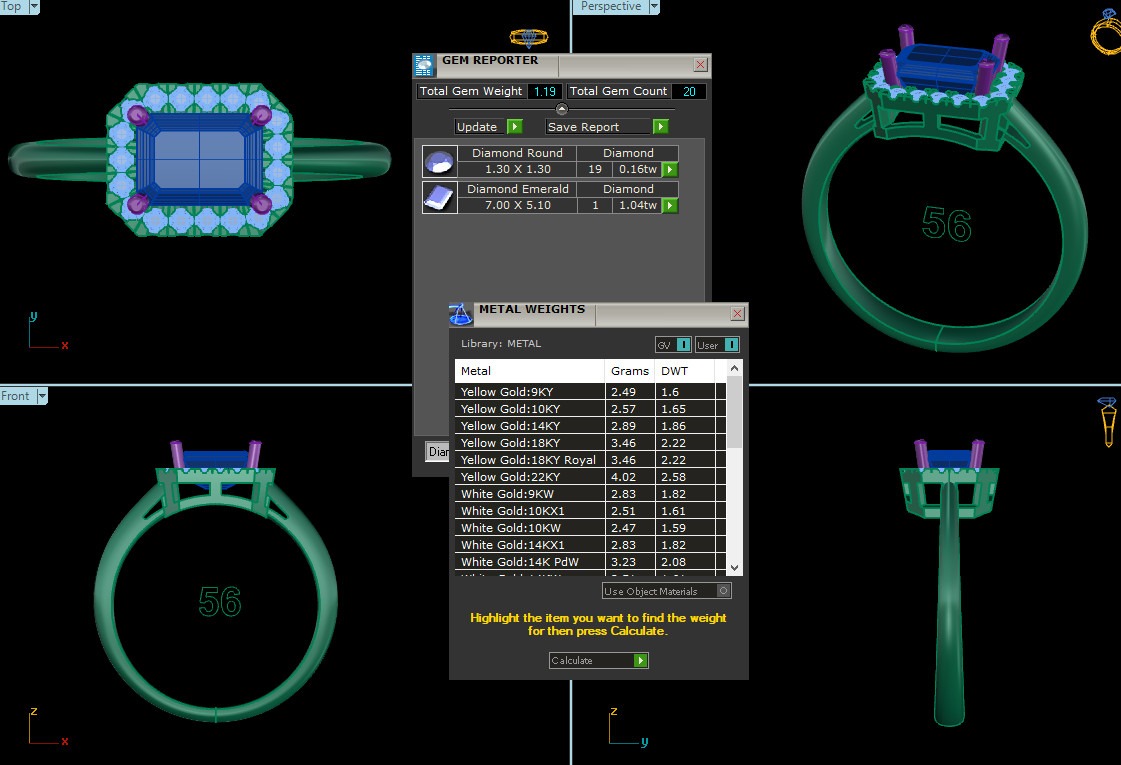1121x765 pixels.
Task: Select the Yellow Gold:18KY row
Action: point(530,443)
